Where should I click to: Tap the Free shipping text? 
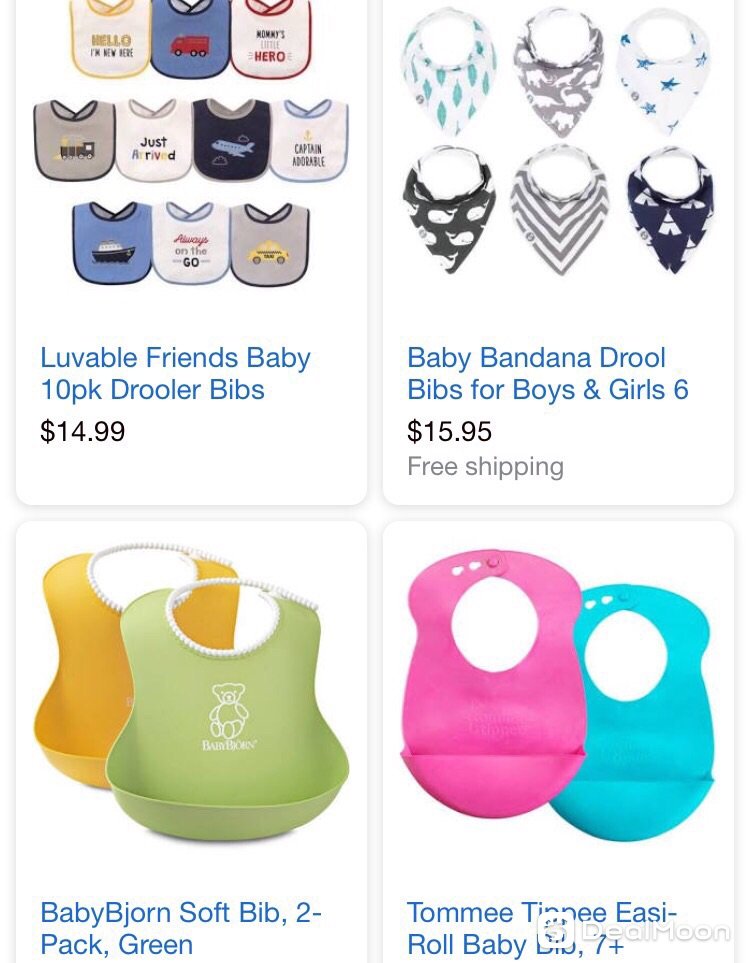pos(485,467)
